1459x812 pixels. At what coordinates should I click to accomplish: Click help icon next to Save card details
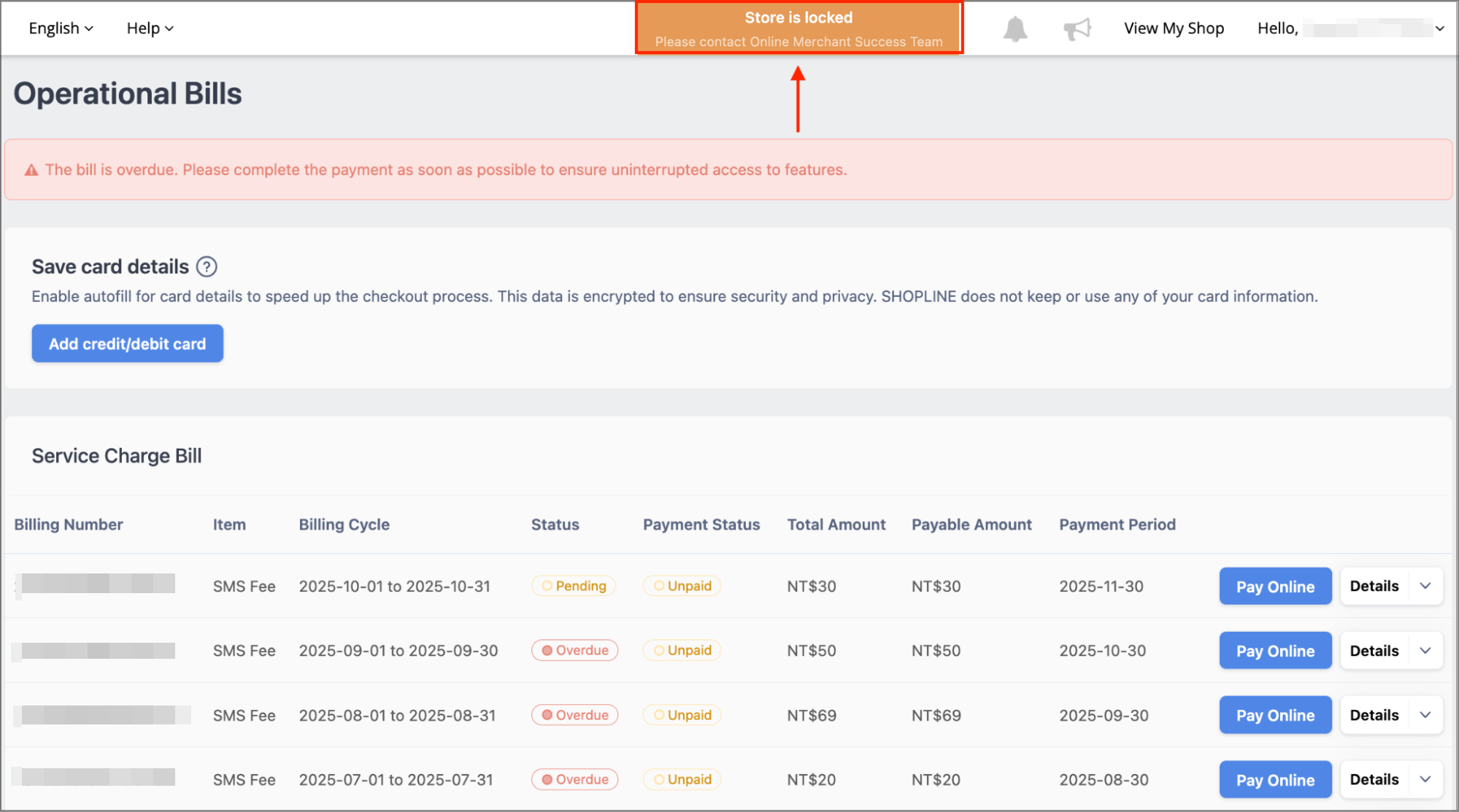207,267
